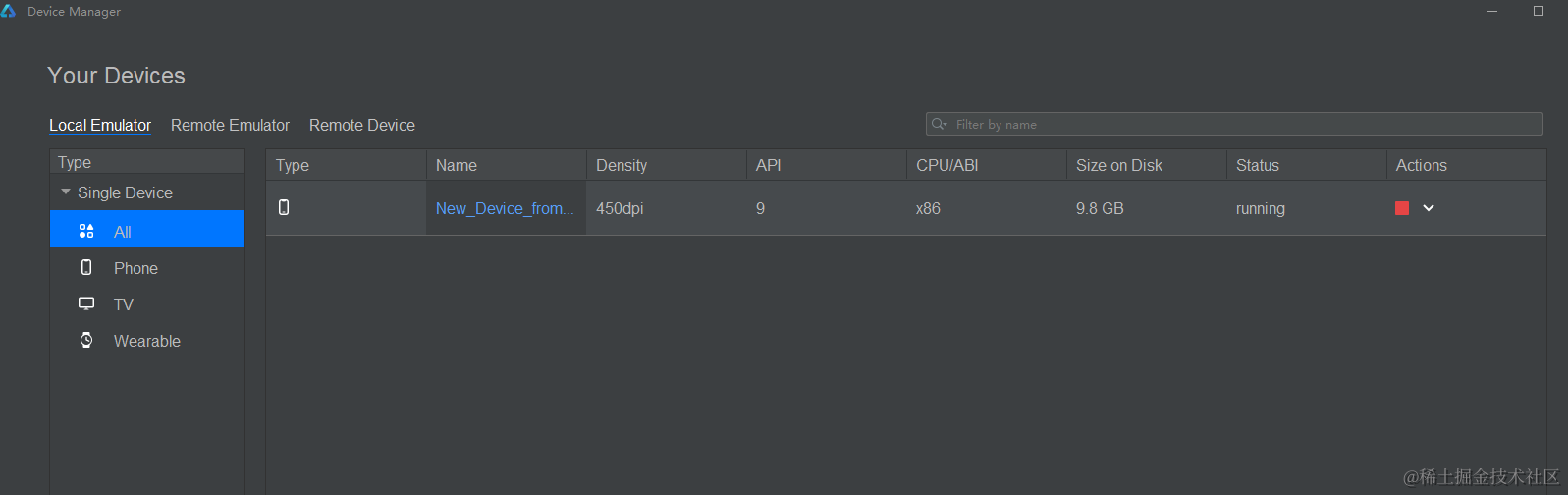The height and width of the screenshot is (495, 1568).
Task: Select the All device category
Action: coord(147,229)
